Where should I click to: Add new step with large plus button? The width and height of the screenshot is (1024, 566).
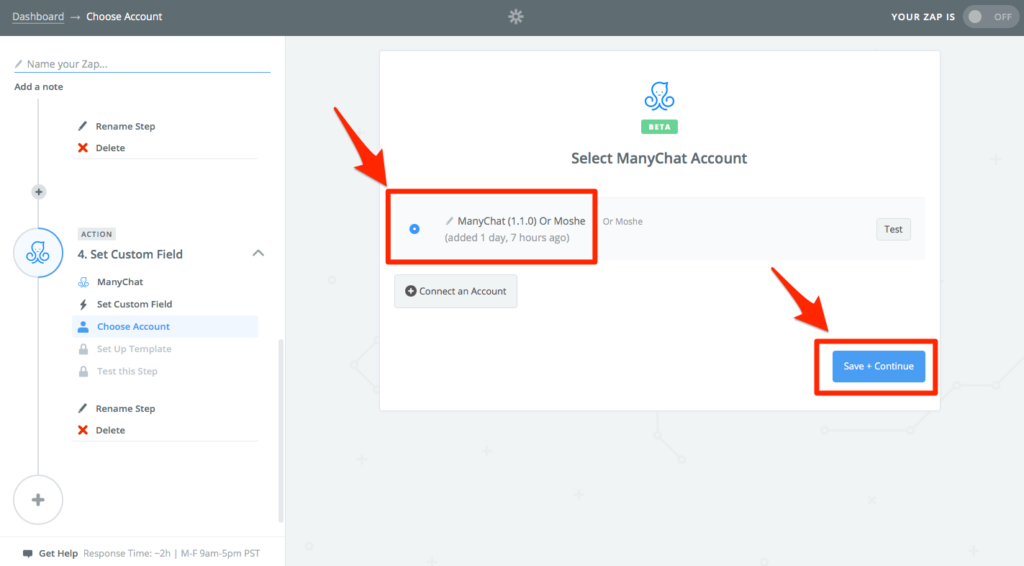tap(38, 500)
